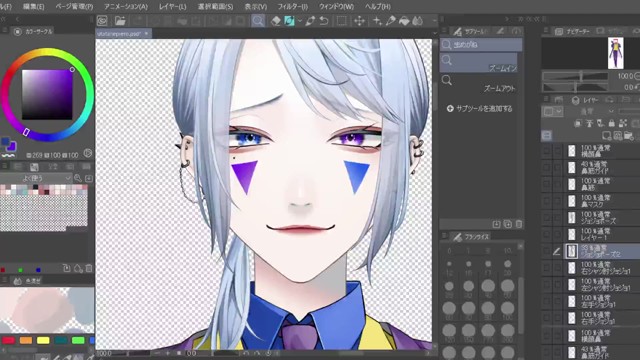Click the eraser clear icon in command bar
This screenshot has height=360, width=640.
tap(276, 21)
